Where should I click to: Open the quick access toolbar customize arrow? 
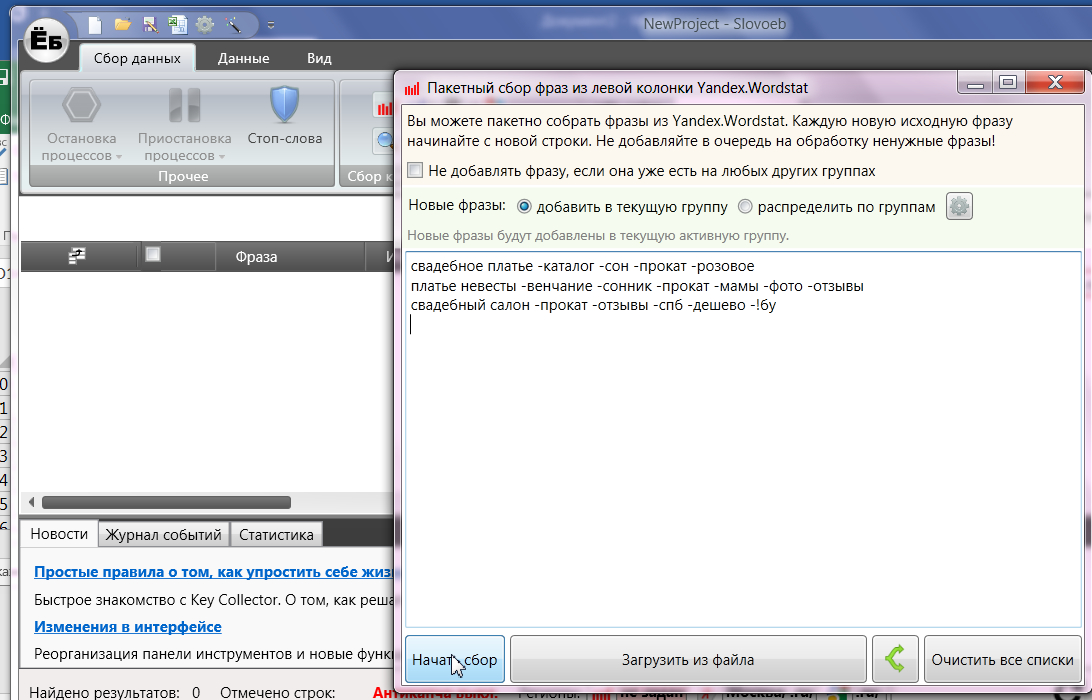pos(271,26)
